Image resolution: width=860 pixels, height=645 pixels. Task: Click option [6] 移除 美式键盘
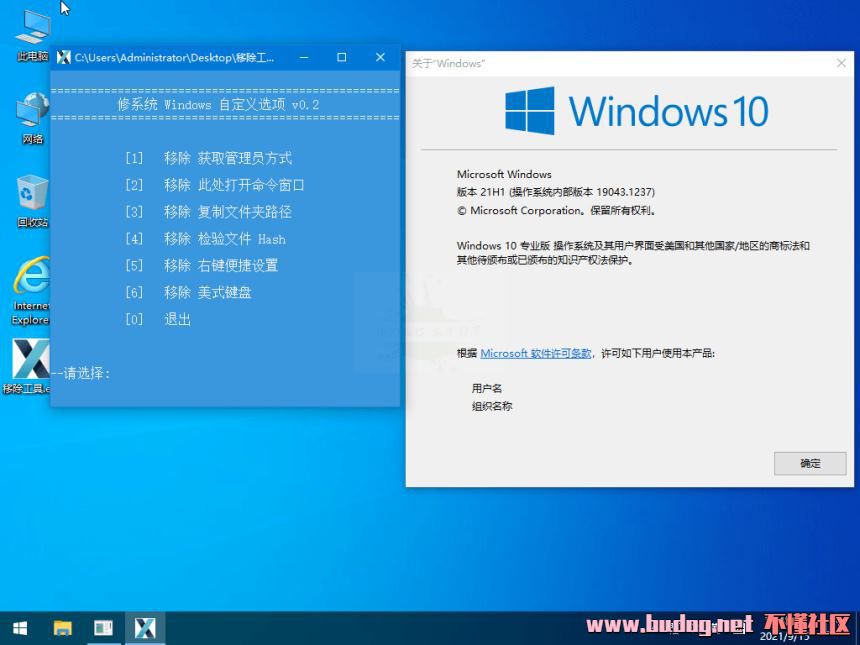click(188, 292)
